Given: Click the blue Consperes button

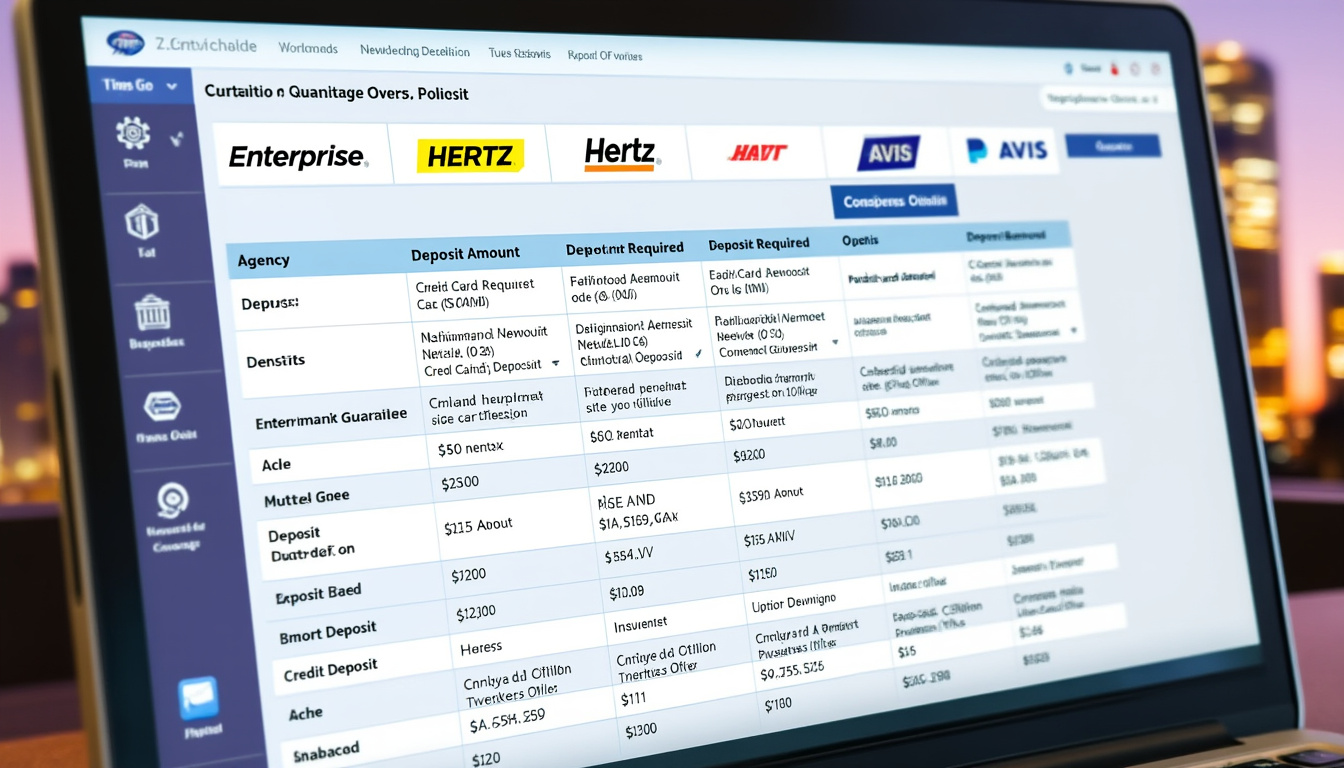Looking at the screenshot, I should tap(894, 201).
